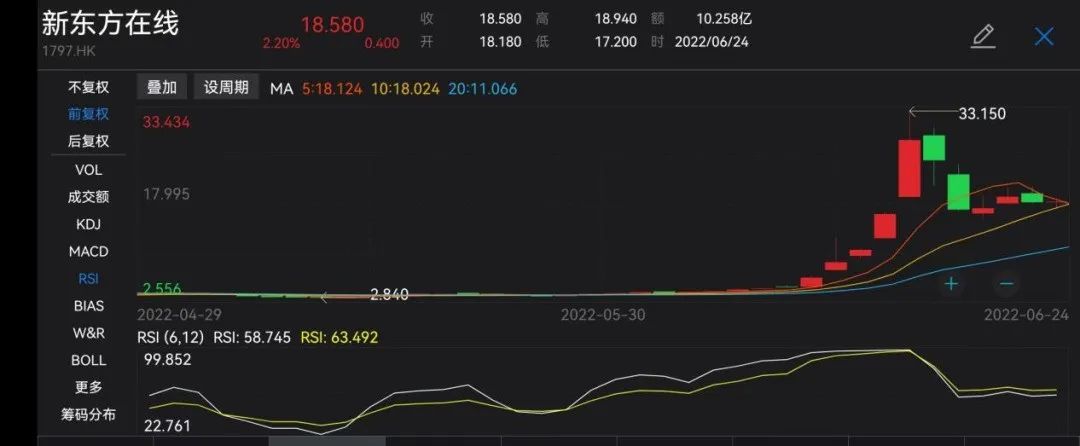Image resolution: width=1080 pixels, height=446 pixels.
Task: Expand 更多 for more indicators
Action: (x=88, y=386)
